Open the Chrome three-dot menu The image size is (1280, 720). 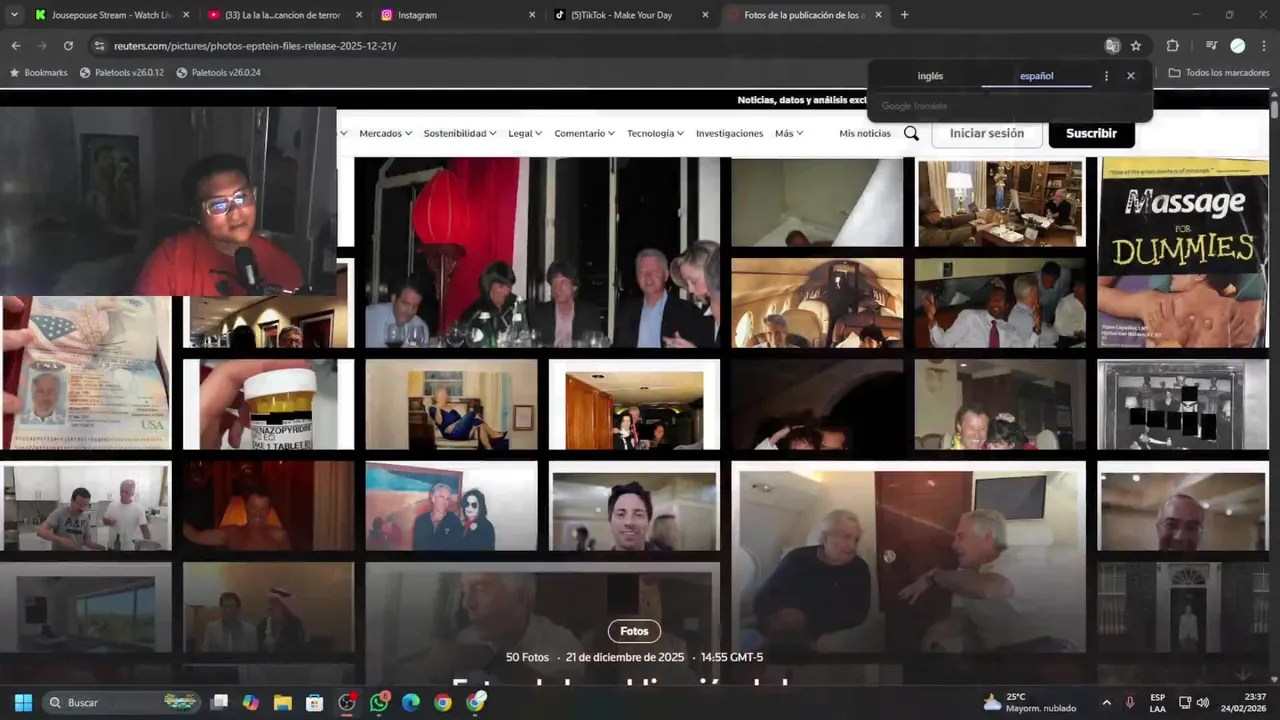(1264, 46)
